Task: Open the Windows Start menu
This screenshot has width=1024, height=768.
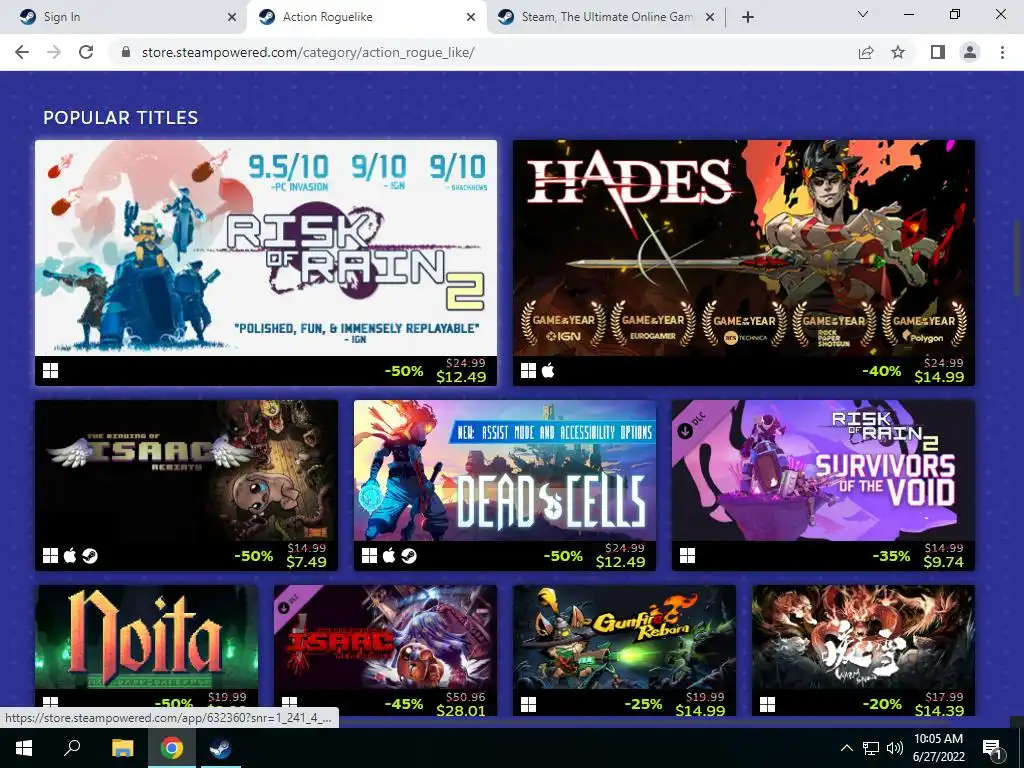Action: [x=24, y=748]
